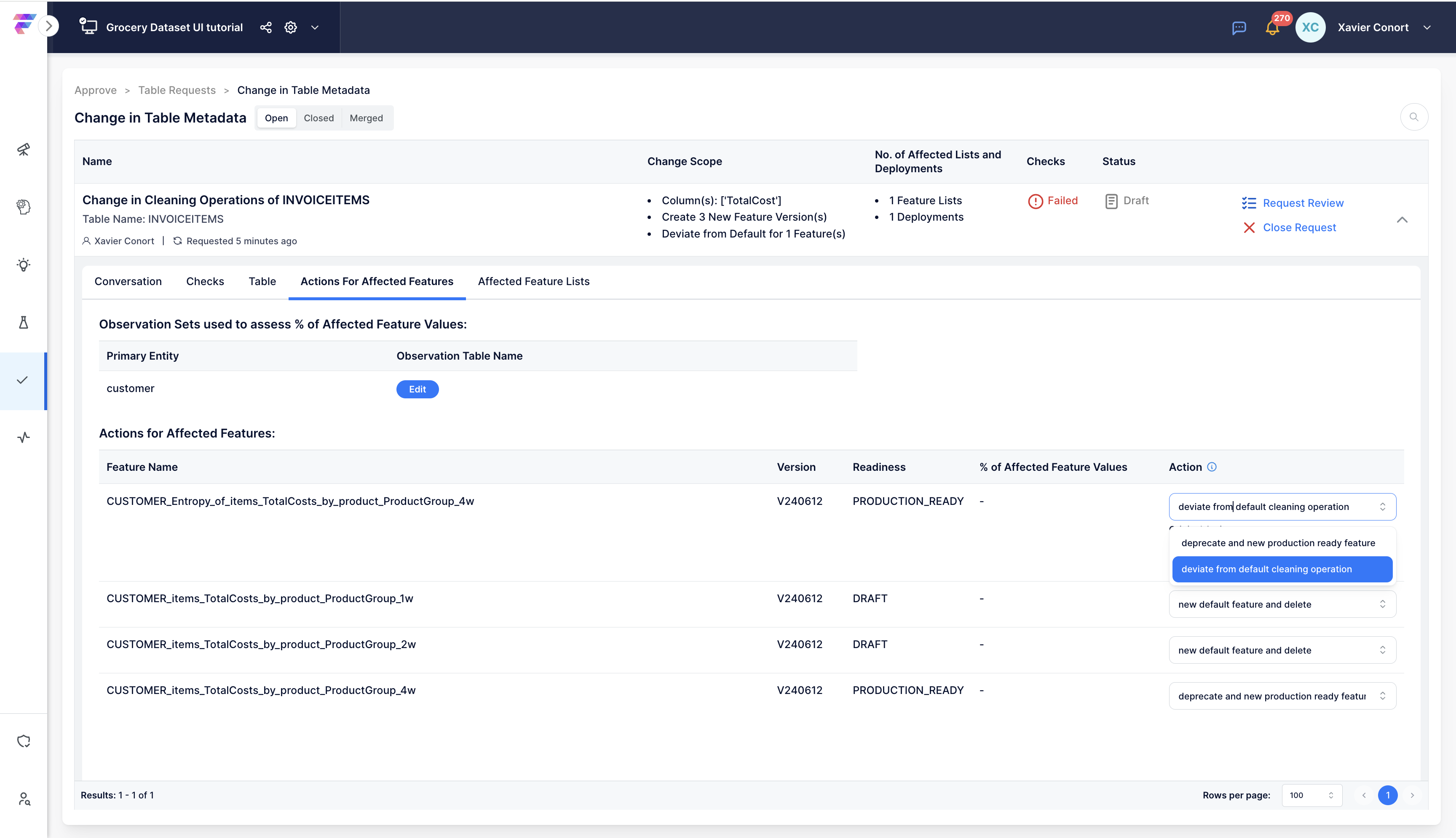Open the share catalog icon

pos(265,27)
